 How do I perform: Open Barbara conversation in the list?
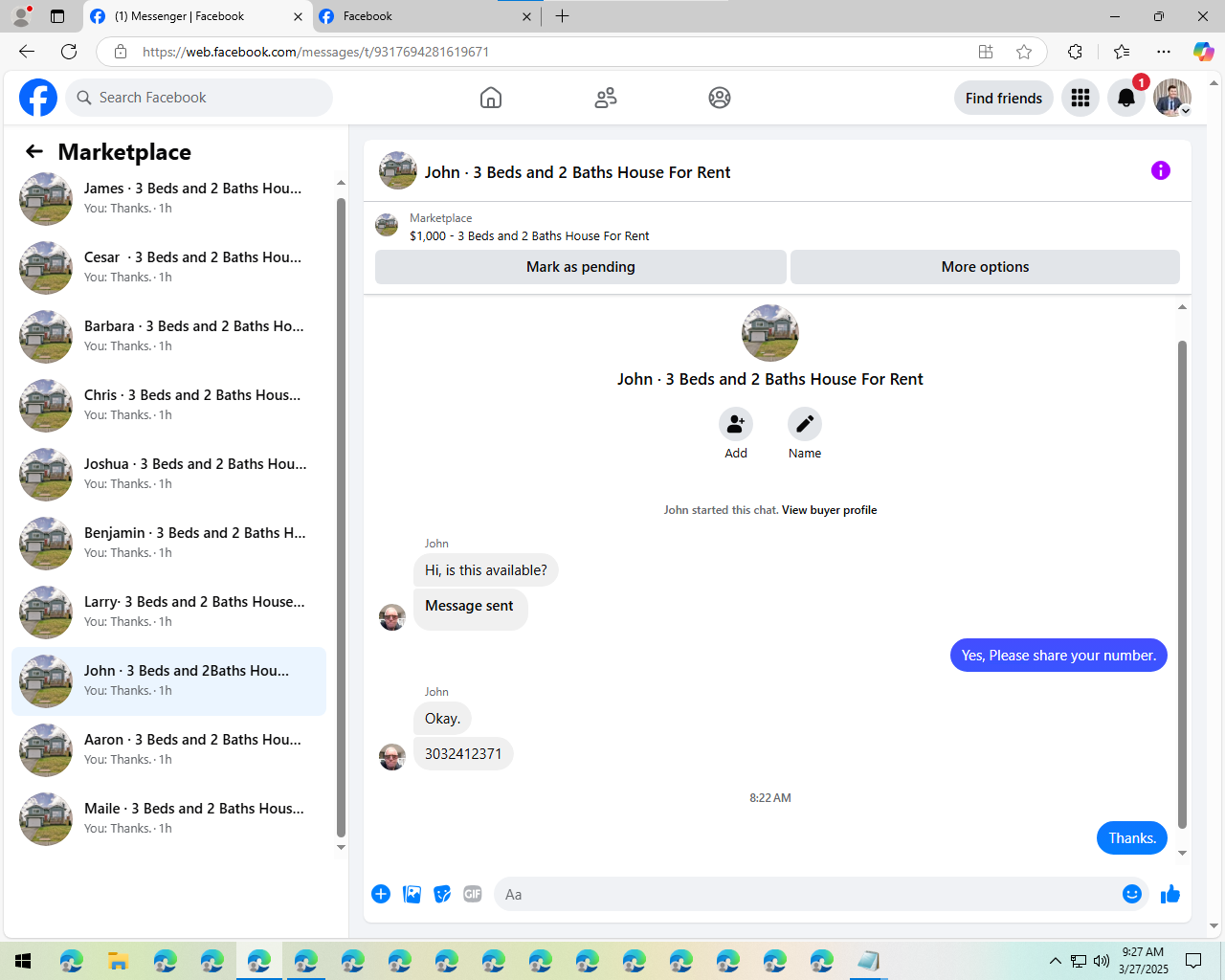click(168, 336)
